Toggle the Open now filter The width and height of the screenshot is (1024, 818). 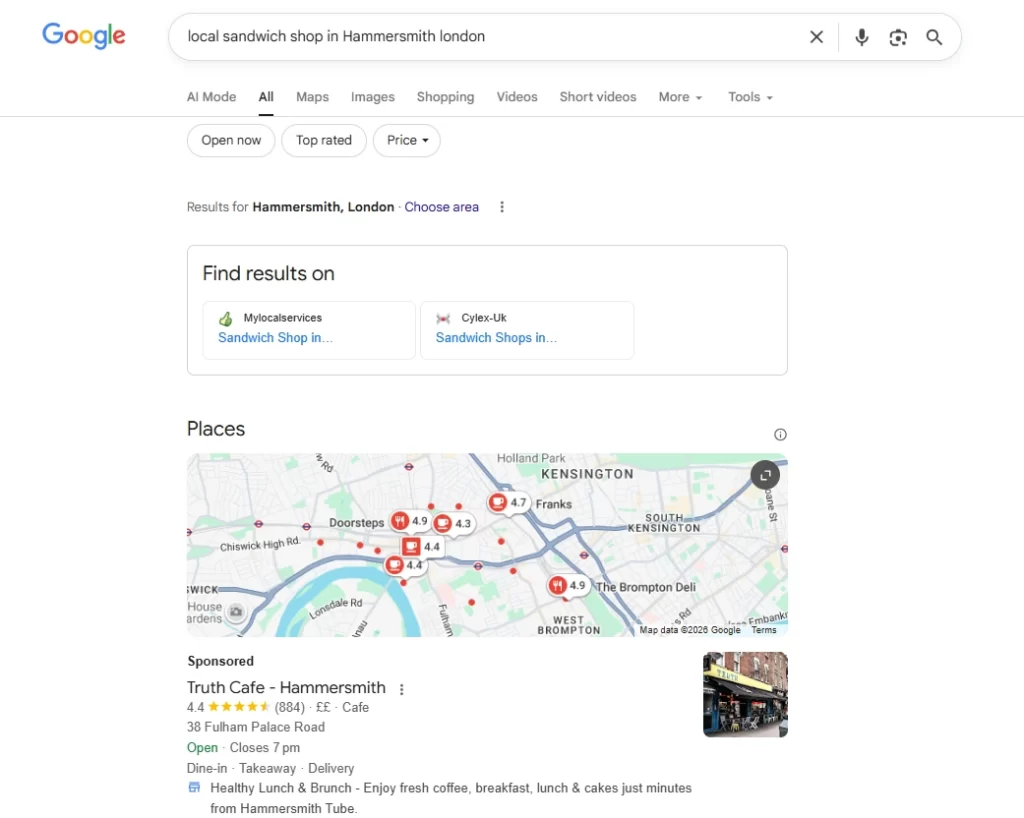(231, 140)
